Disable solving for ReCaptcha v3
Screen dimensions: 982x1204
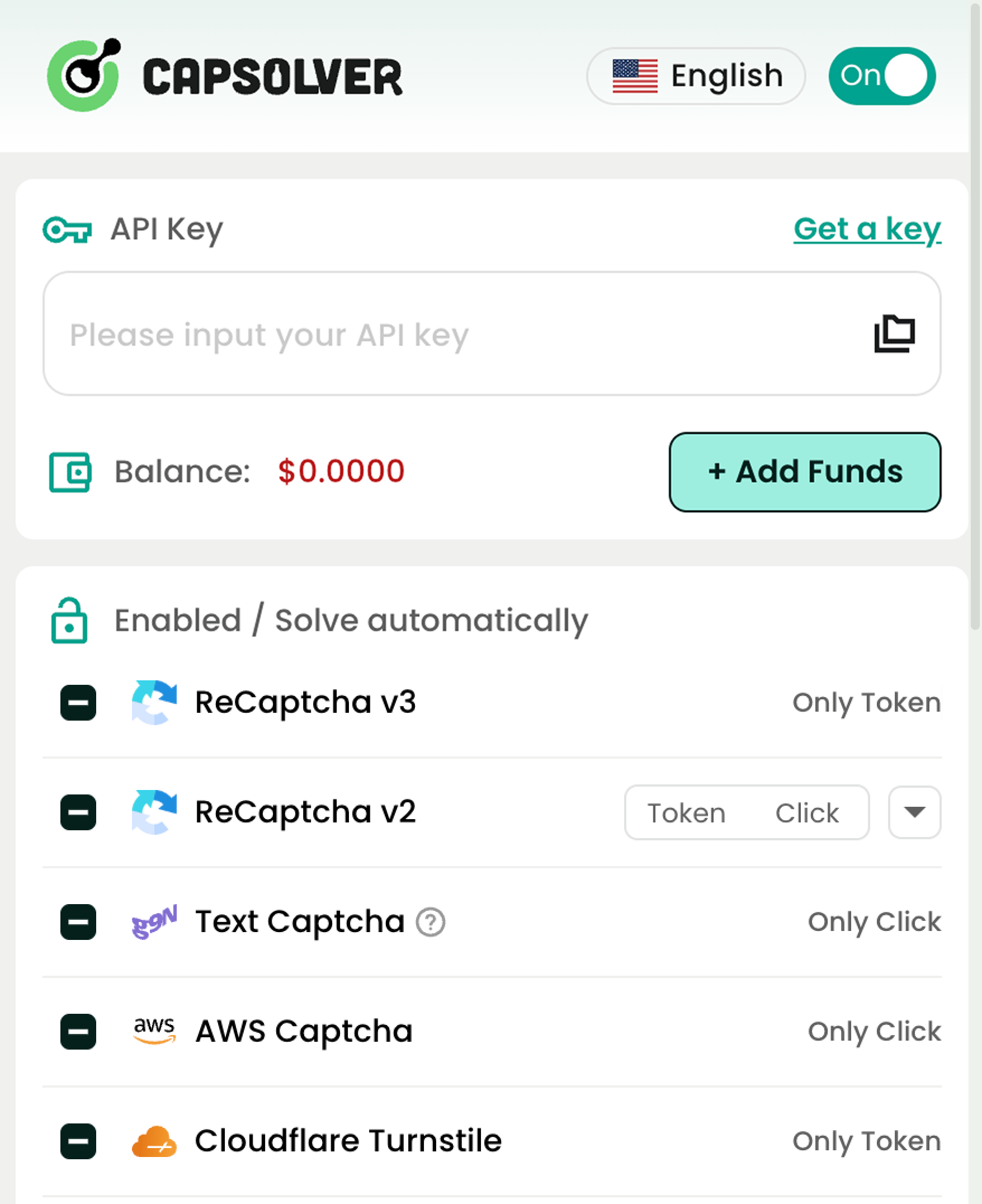77,702
